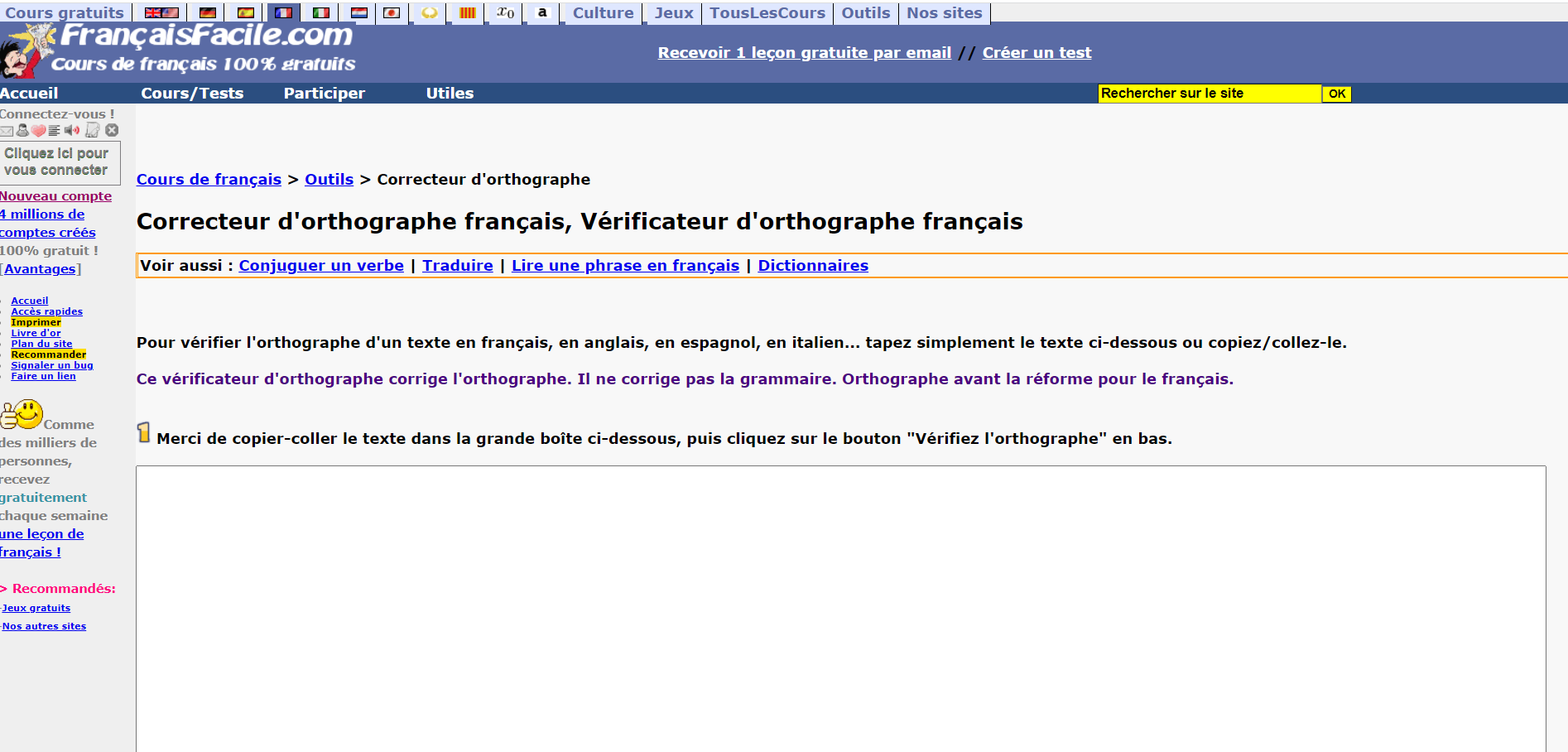
Task: Open the notepad with pencil icon
Action: pos(93,130)
